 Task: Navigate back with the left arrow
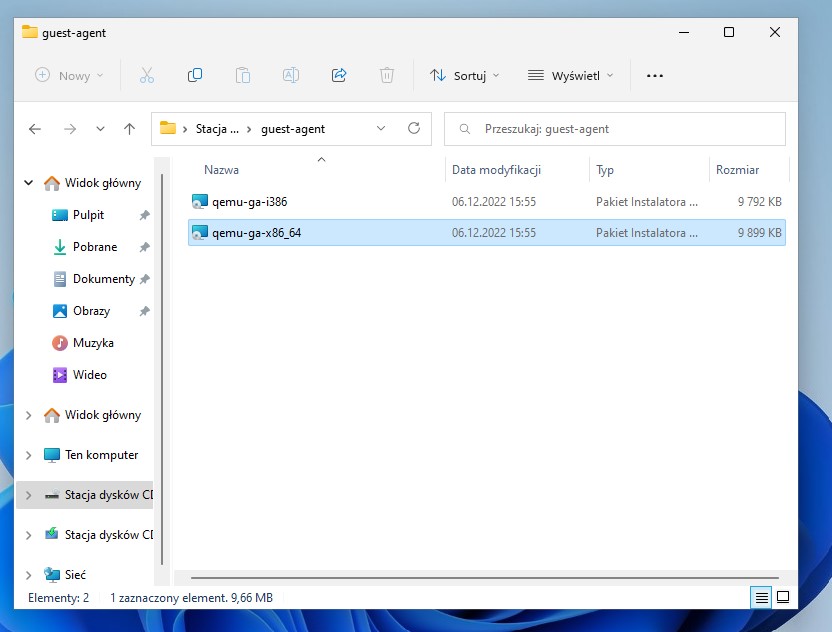coord(35,129)
